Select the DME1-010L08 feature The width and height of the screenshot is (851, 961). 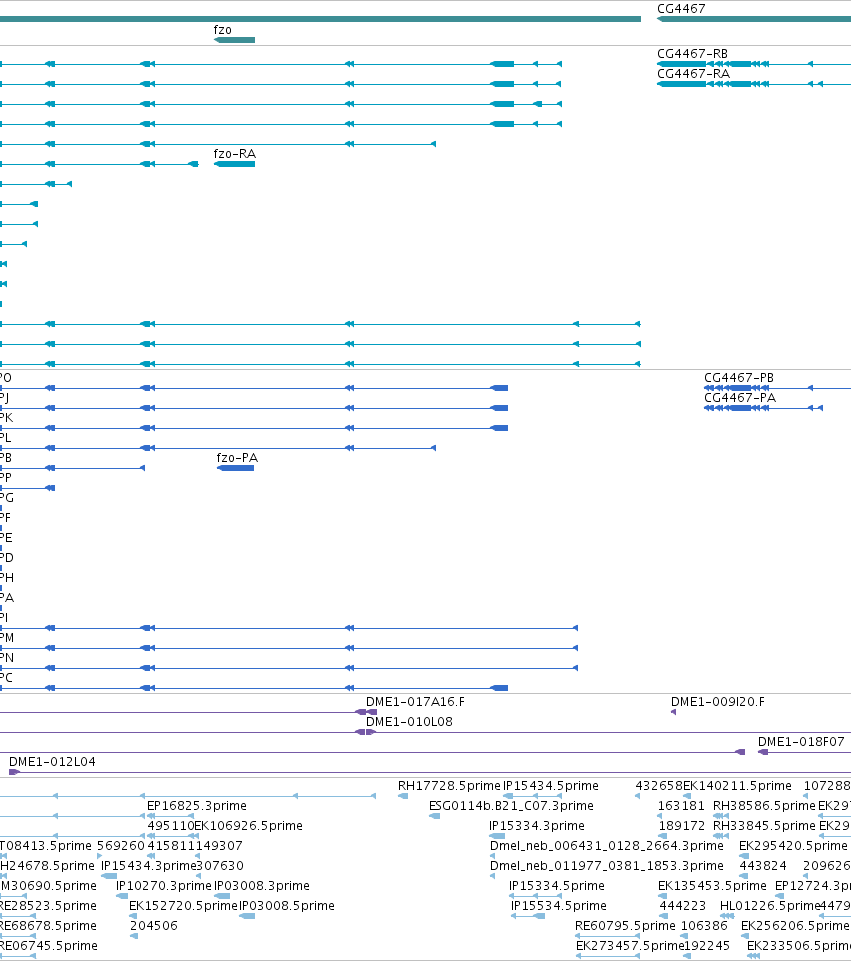[409, 722]
